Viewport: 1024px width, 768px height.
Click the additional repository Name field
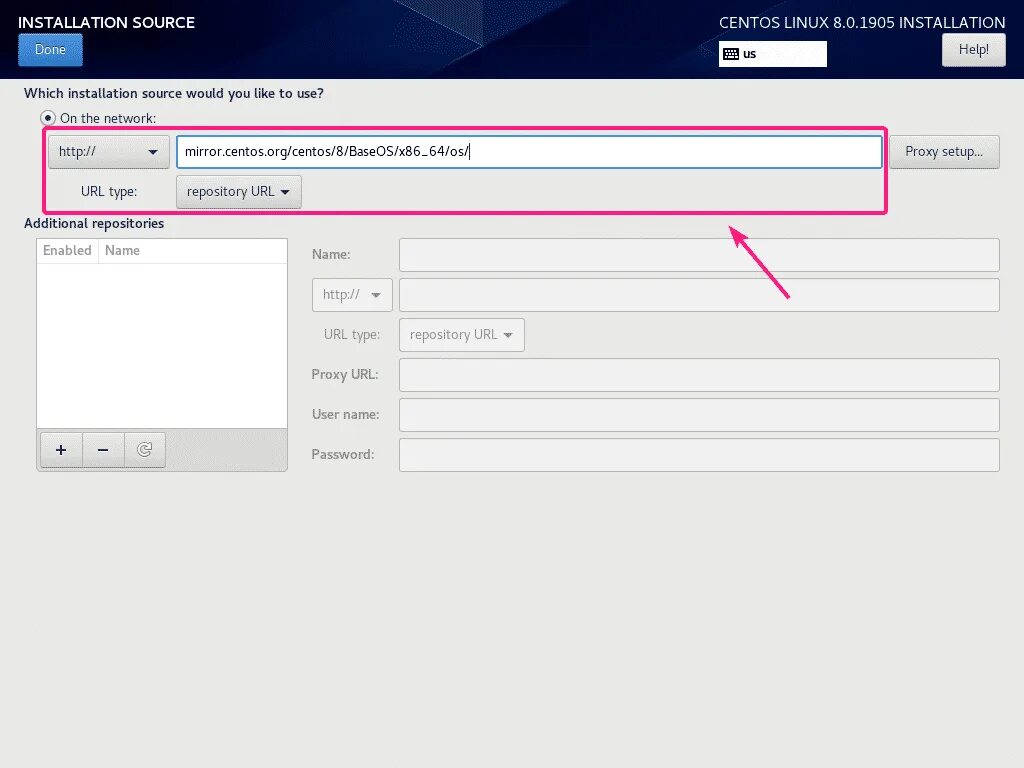pyautogui.click(x=699, y=255)
